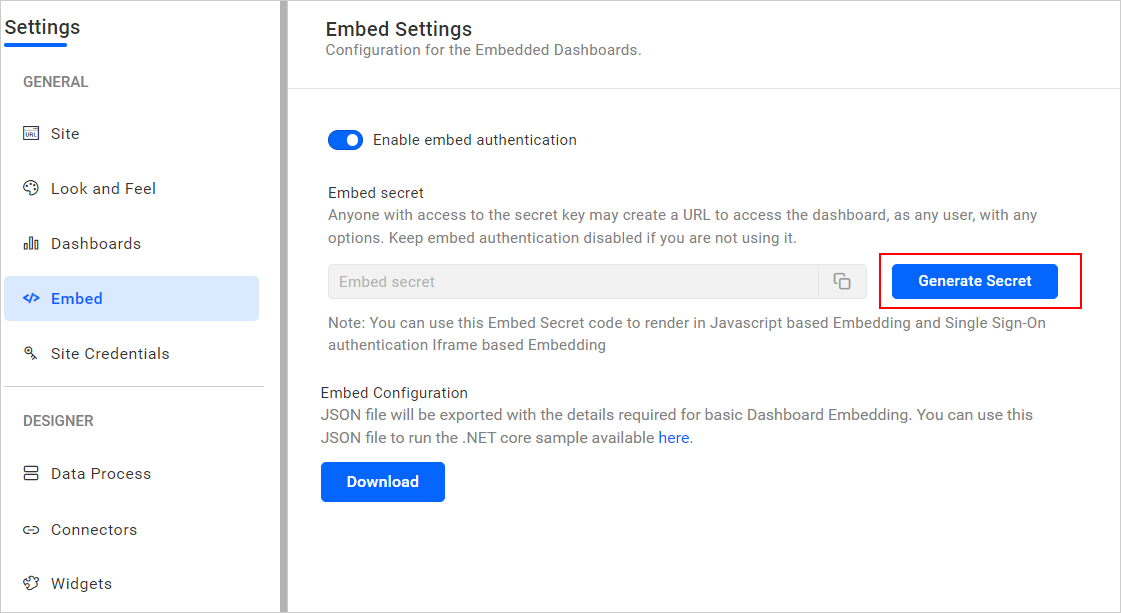Click the Data Process icon
Viewport: 1121px width, 613px height.
(x=31, y=474)
